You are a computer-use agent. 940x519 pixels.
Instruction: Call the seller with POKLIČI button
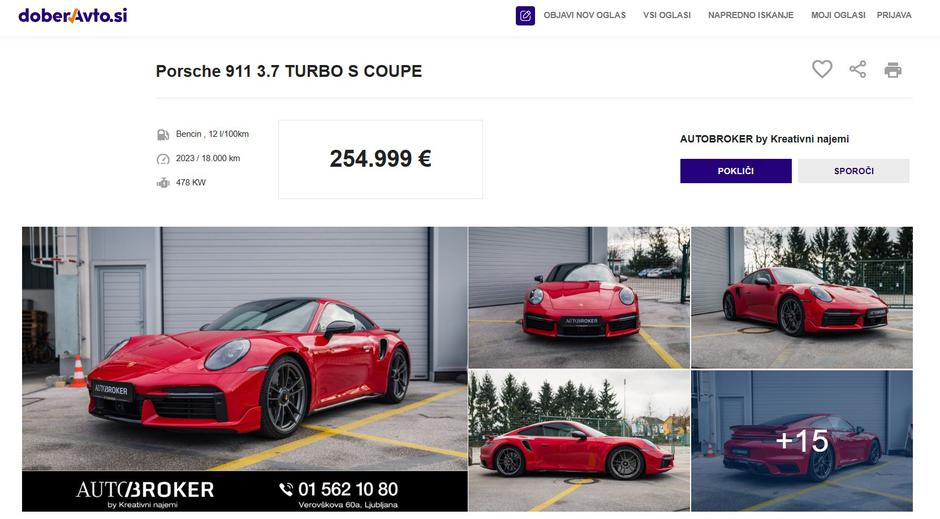(x=736, y=171)
